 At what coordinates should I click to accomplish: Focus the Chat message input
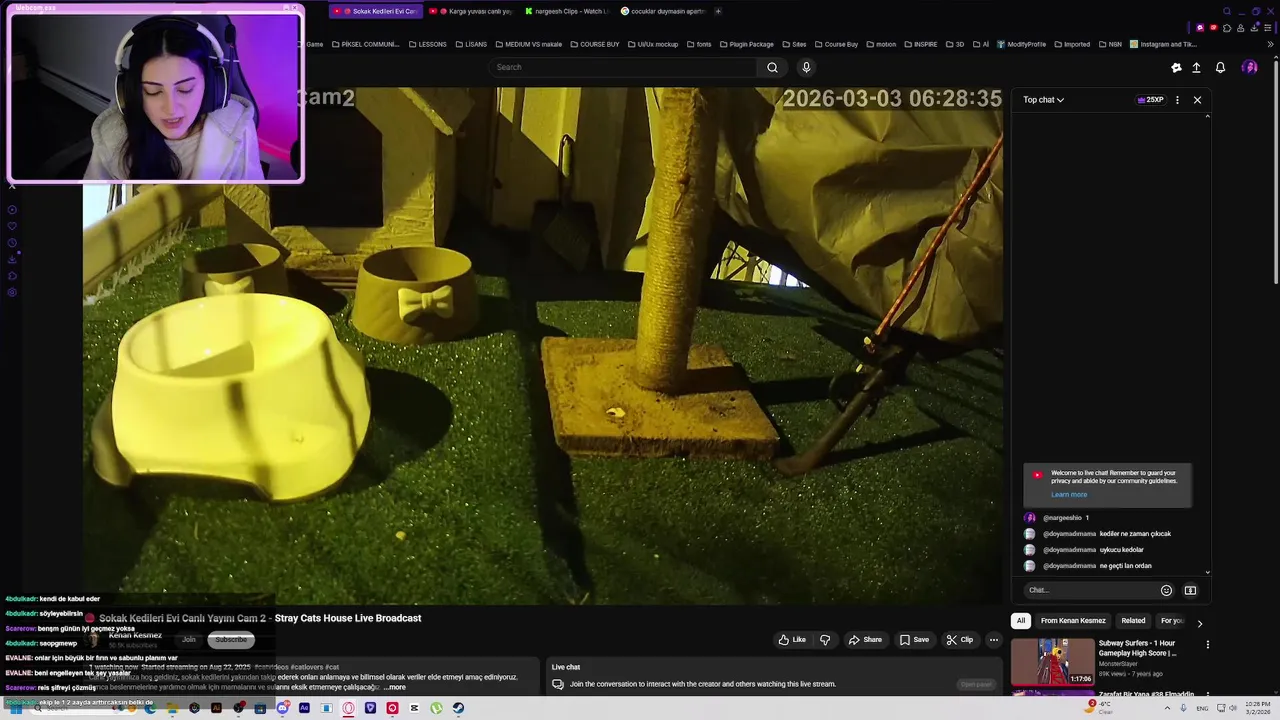pos(1088,590)
